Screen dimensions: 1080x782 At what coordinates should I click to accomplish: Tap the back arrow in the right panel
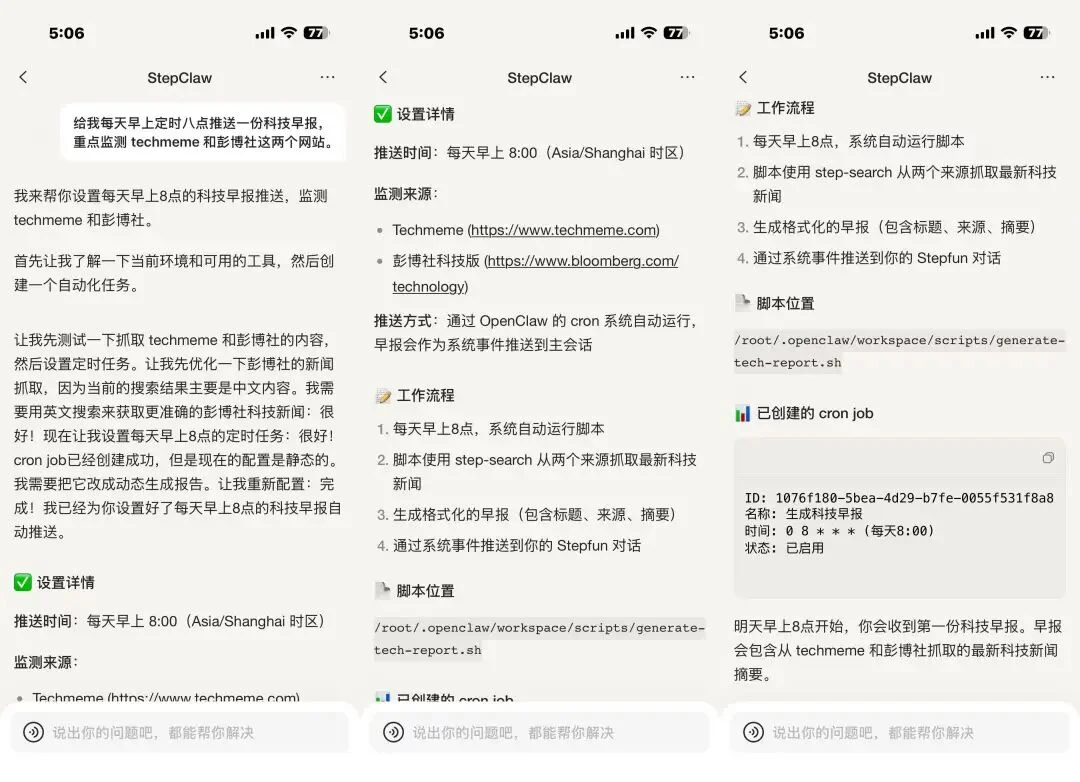[744, 77]
